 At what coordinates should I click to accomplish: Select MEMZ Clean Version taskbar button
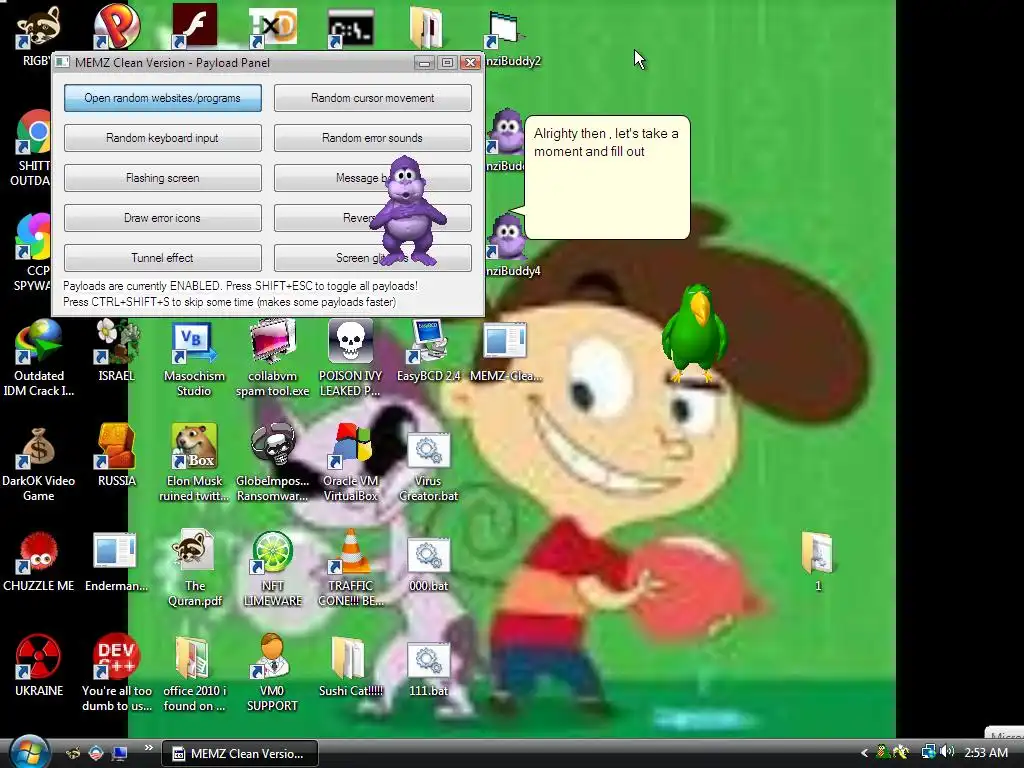[240, 754]
